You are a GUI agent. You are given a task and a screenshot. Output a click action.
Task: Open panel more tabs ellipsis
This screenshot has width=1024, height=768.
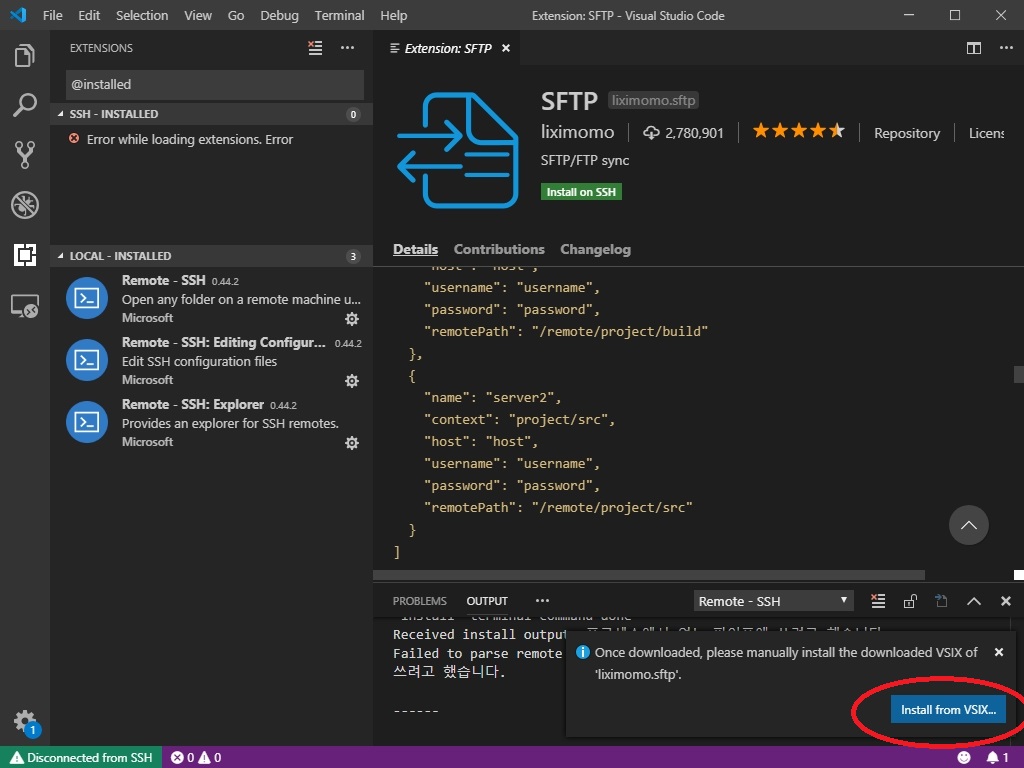pyautogui.click(x=542, y=601)
